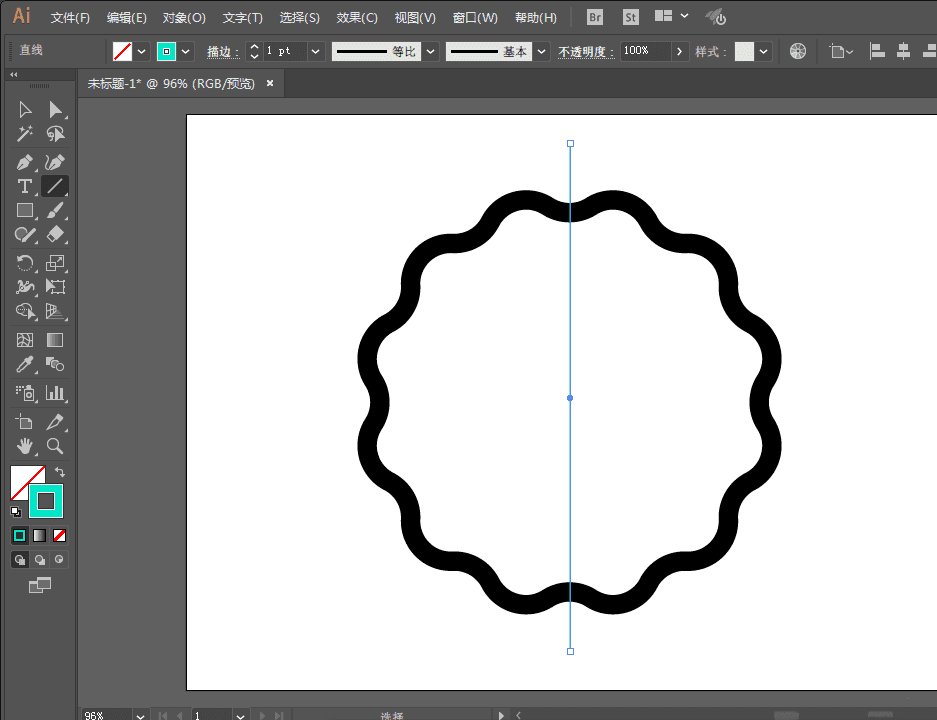Image resolution: width=937 pixels, height=720 pixels.
Task: Enable Draw Behind mode
Action: pyautogui.click(x=40, y=560)
